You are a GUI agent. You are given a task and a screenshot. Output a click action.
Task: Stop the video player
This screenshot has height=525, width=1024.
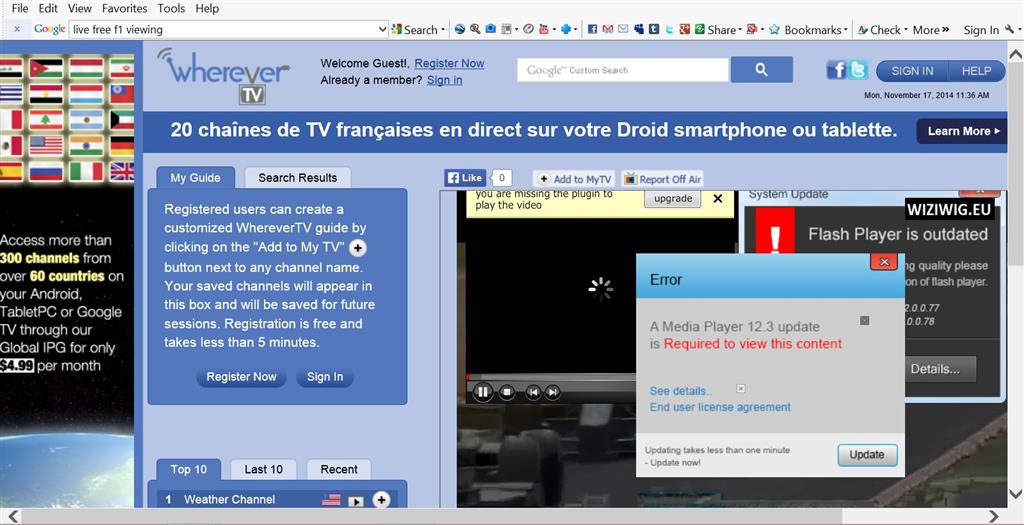click(x=507, y=392)
